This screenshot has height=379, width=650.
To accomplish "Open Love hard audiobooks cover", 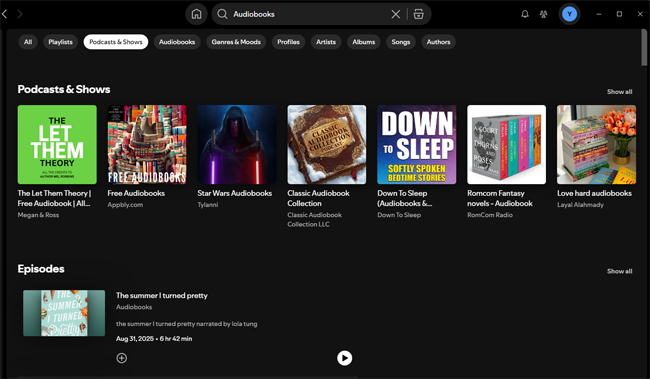I will click(597, 144).
